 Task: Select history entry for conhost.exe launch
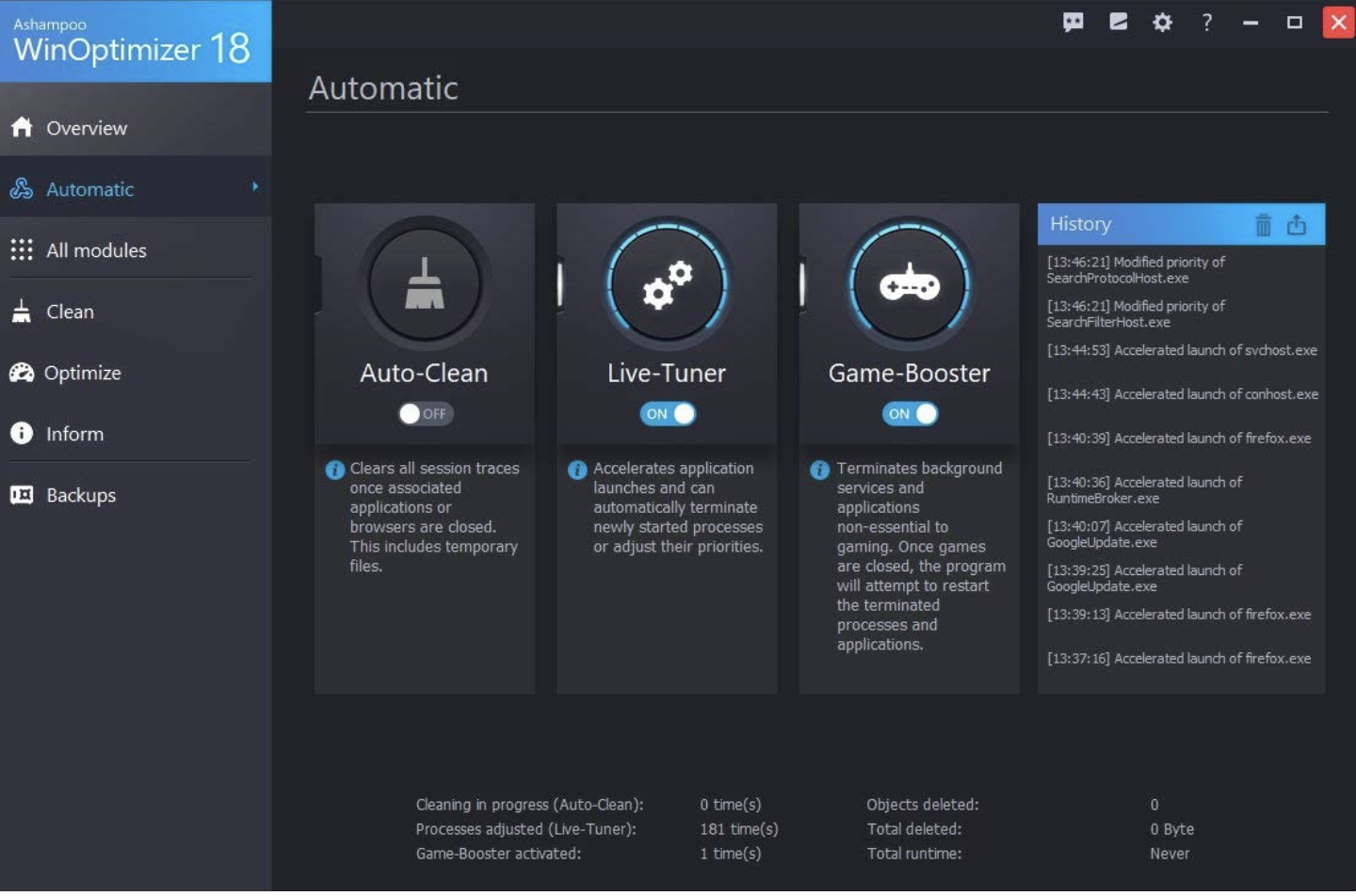pos(1182,394)
